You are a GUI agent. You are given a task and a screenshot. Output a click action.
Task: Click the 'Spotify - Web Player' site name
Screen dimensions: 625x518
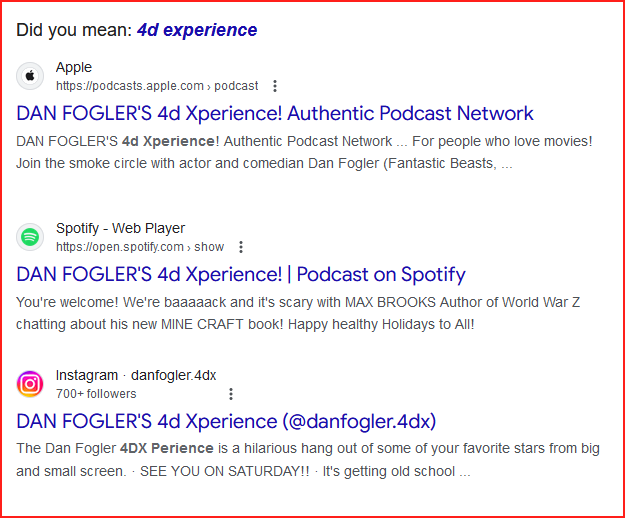click(120, 228)
